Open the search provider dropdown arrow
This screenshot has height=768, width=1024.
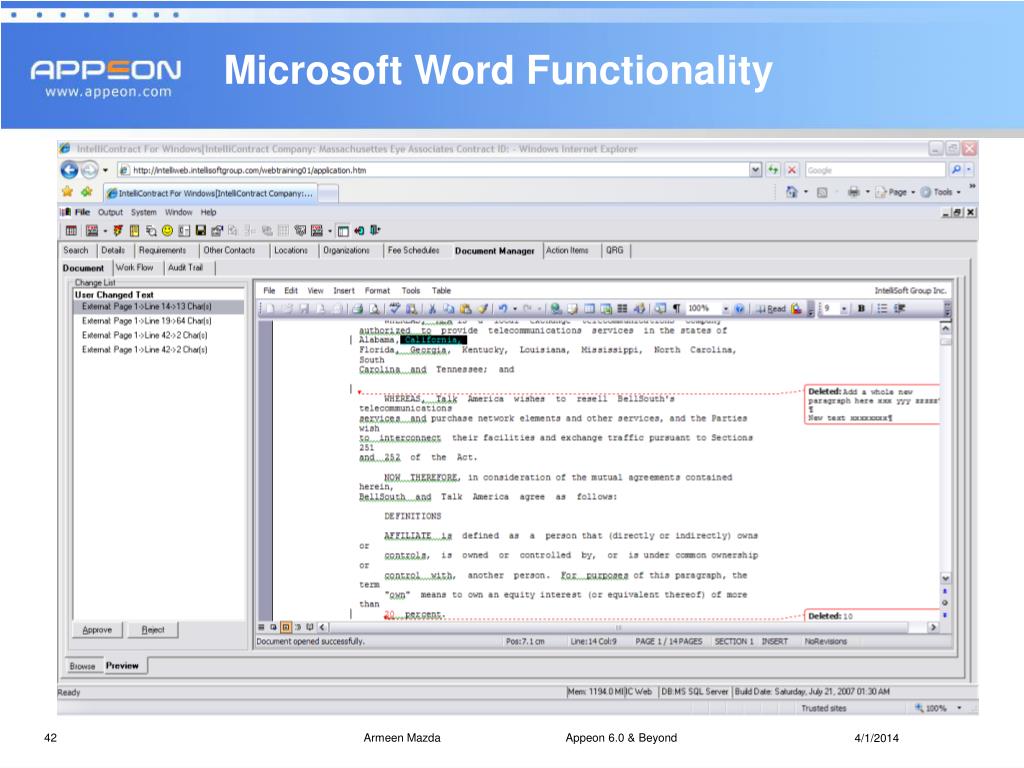(x=968, y=170)
